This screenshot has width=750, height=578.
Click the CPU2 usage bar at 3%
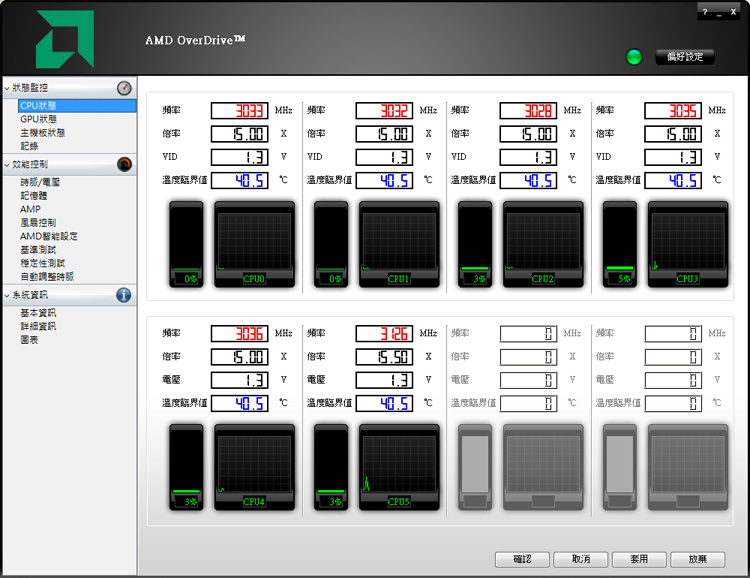point(475,245)
